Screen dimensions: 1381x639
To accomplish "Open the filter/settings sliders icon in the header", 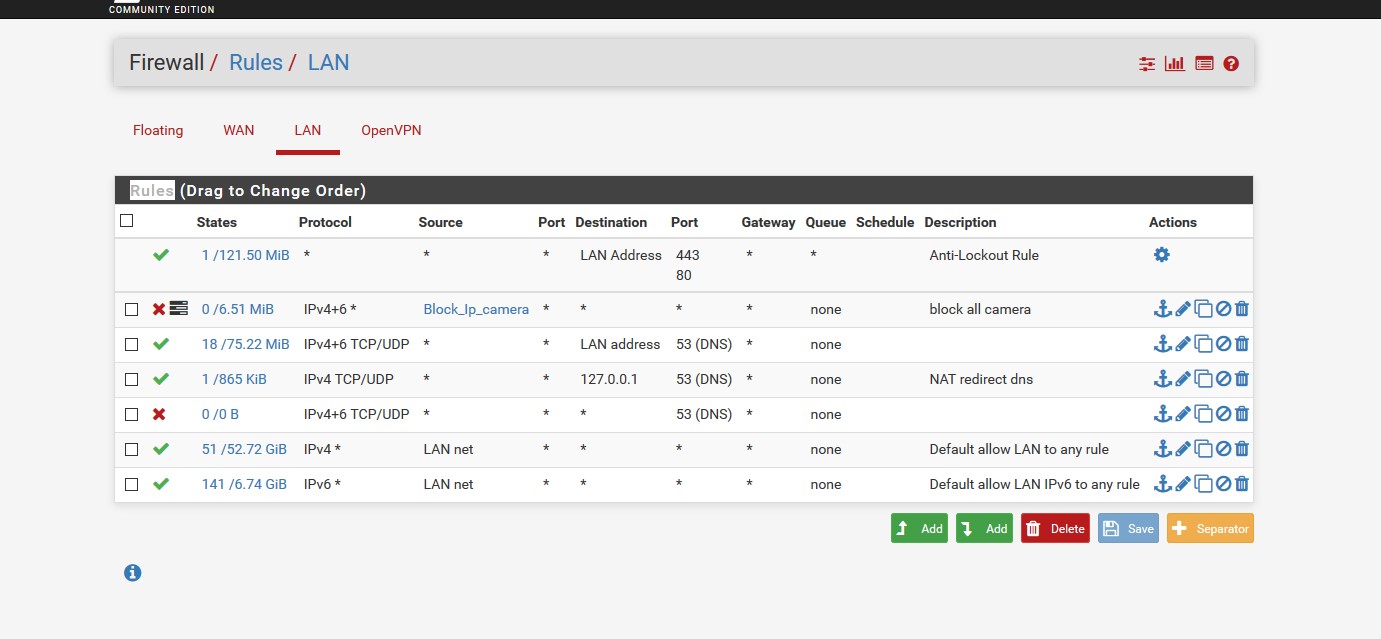I will click(x=1147, y=63).
